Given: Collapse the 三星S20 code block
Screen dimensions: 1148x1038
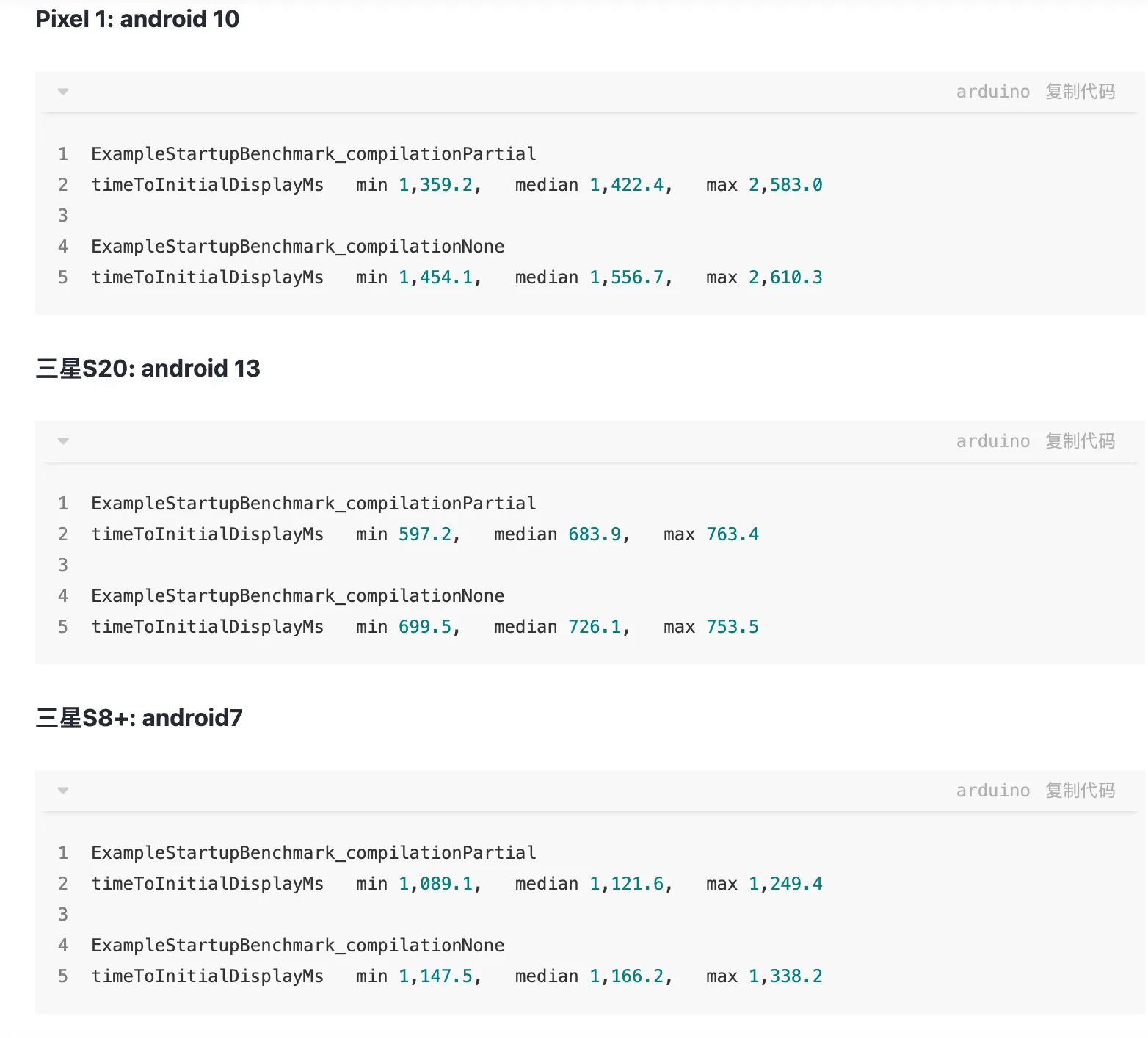Looking at the screenshot, I should pyautogui.click(x=63, y=441).
